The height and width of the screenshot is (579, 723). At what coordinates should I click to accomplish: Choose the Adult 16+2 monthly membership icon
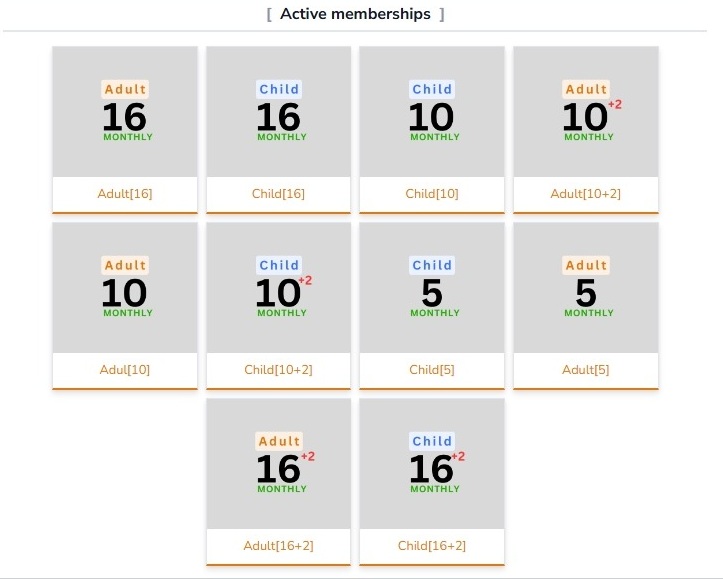[x=279, y=464]
